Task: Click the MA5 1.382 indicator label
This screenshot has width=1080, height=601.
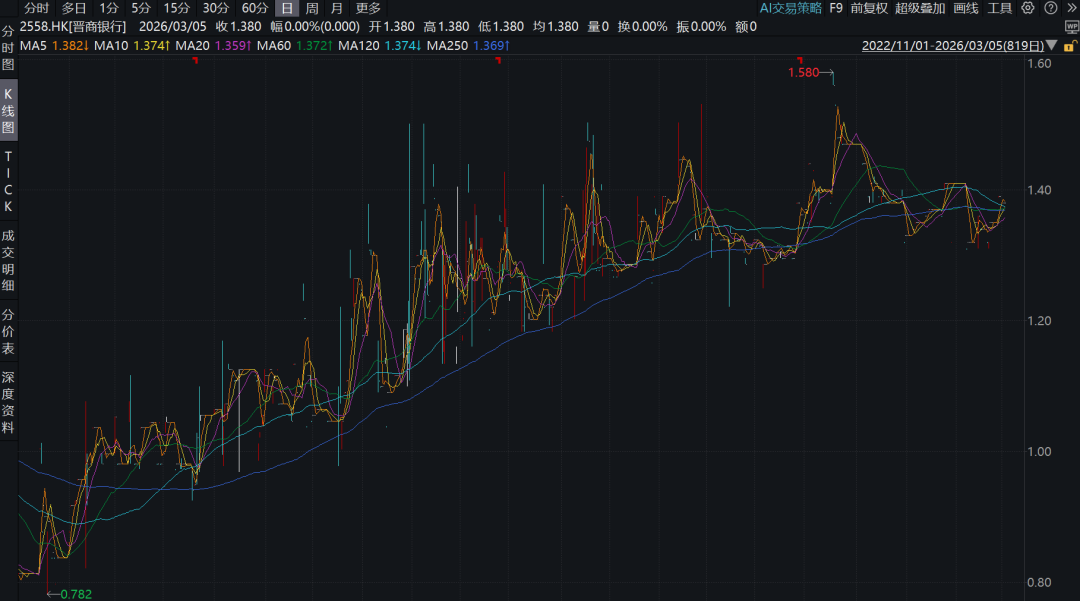Action: pyautogui.click(x=54, y=45)
